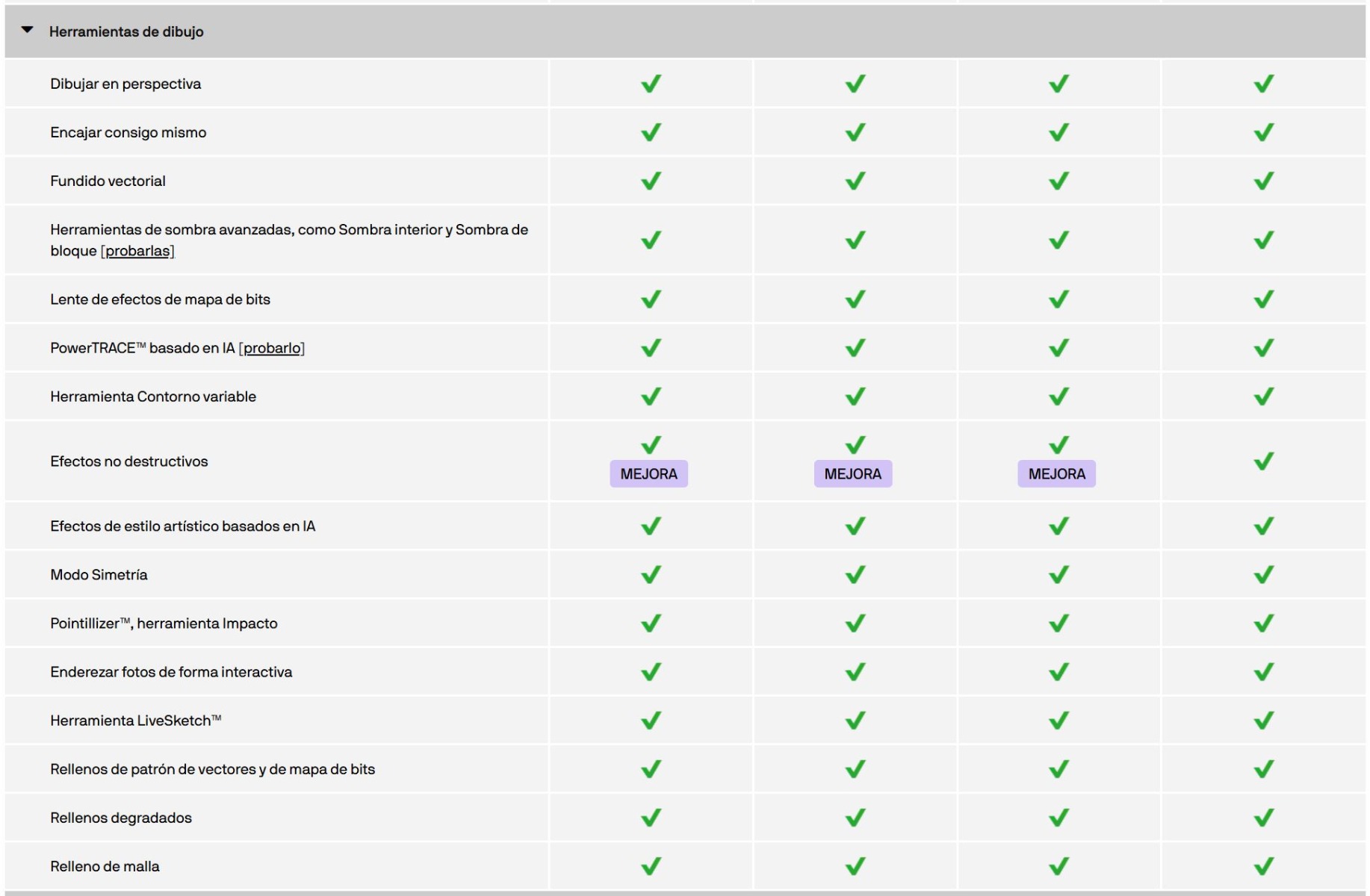Select the 'PowerTRACE basado en IA' text

[x=143, y=348]
